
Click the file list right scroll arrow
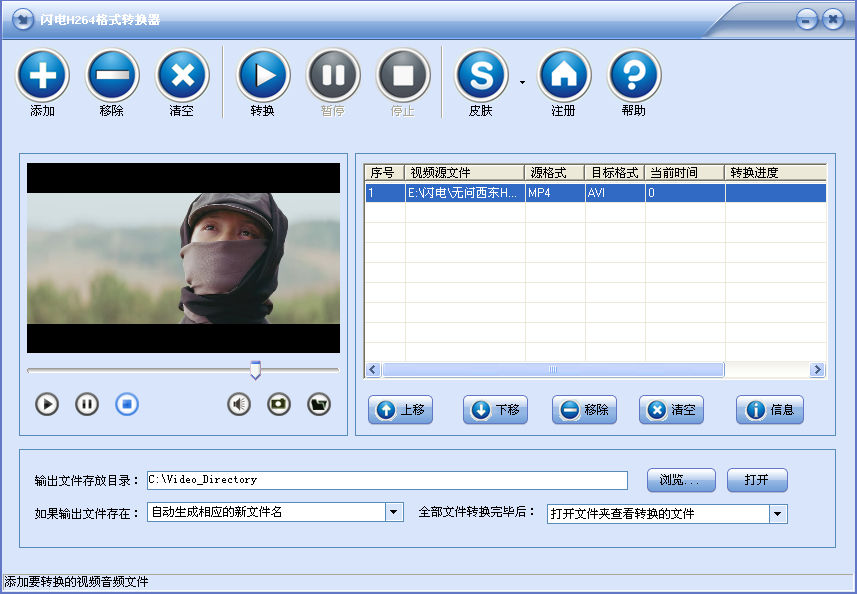click(818, 370)
